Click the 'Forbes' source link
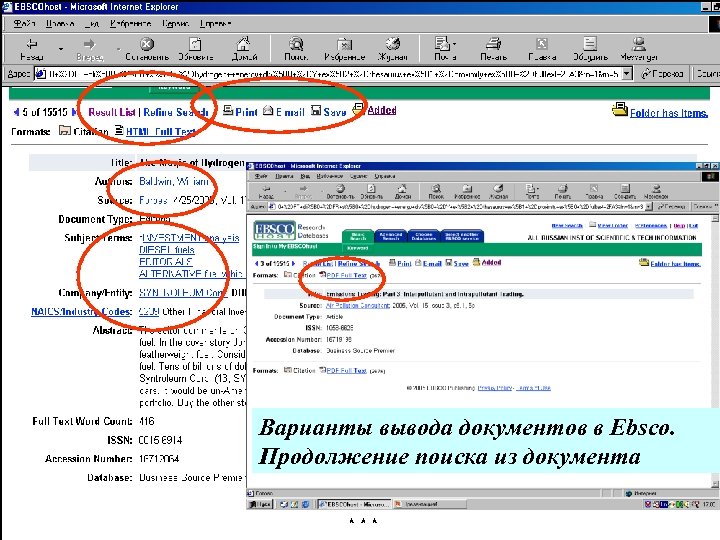 (x=153, y=200)
